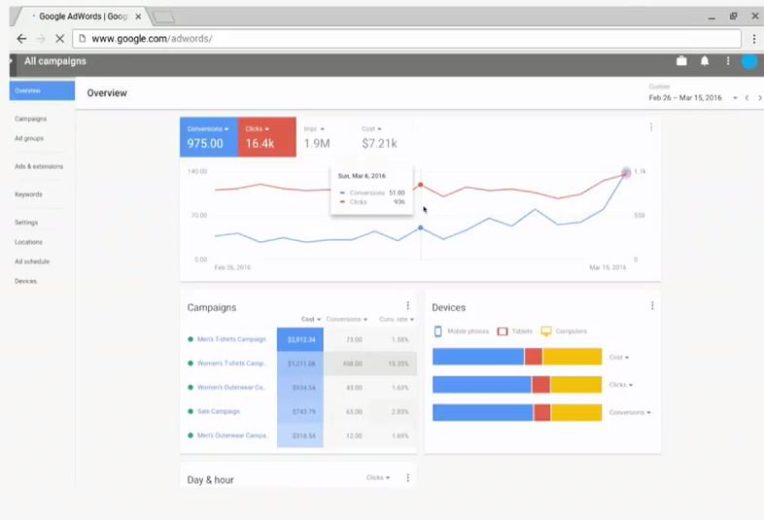764x520 pixels.
Task: Open Locations in the left sidebar
Action: point(28,242)
